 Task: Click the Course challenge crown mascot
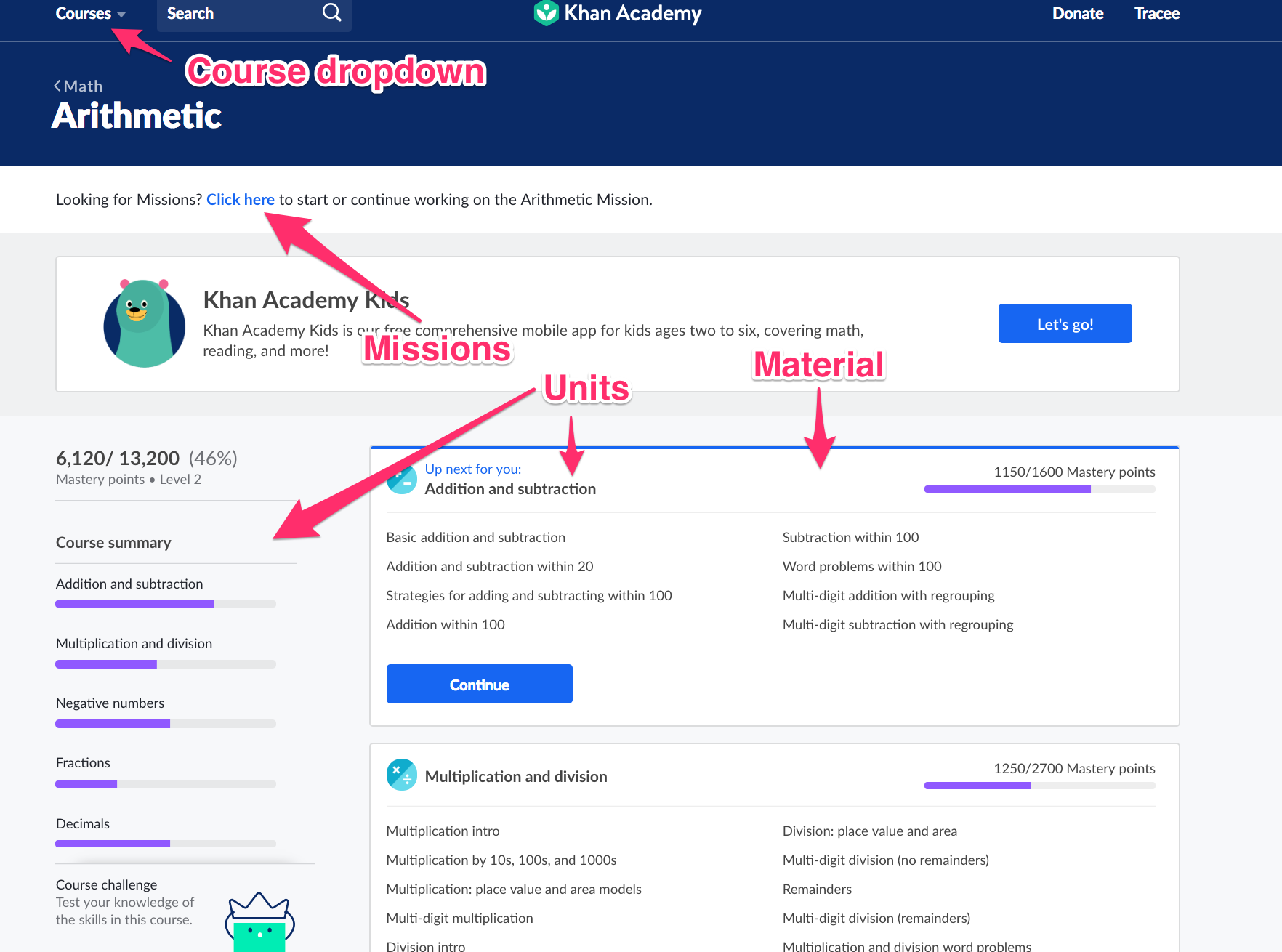click(x=259, y=921)
